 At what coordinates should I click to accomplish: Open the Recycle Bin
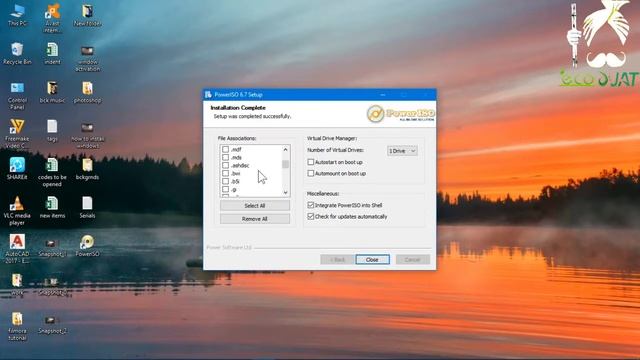click(17, 53)
